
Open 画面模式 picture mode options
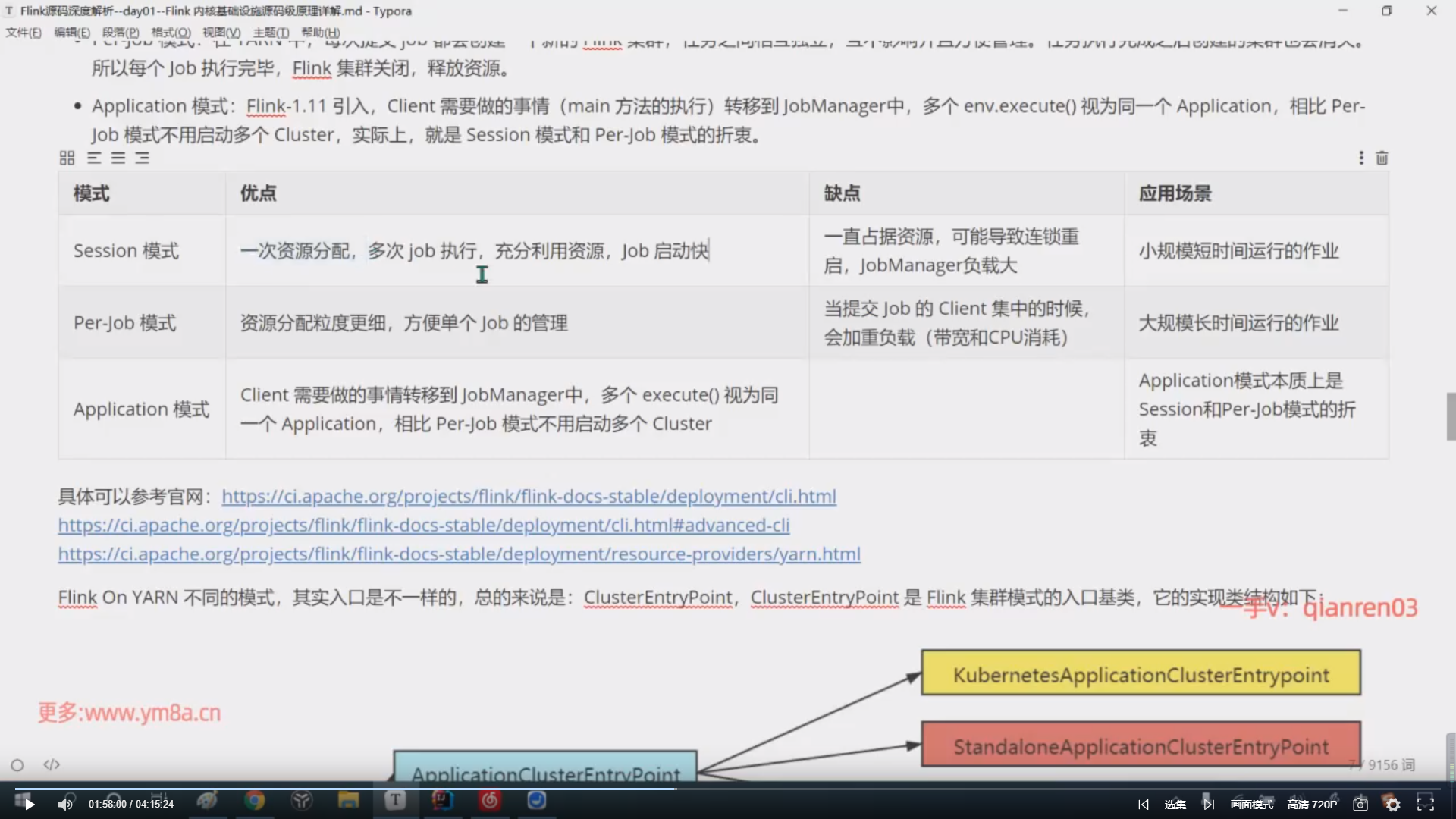coord(1251,805)
